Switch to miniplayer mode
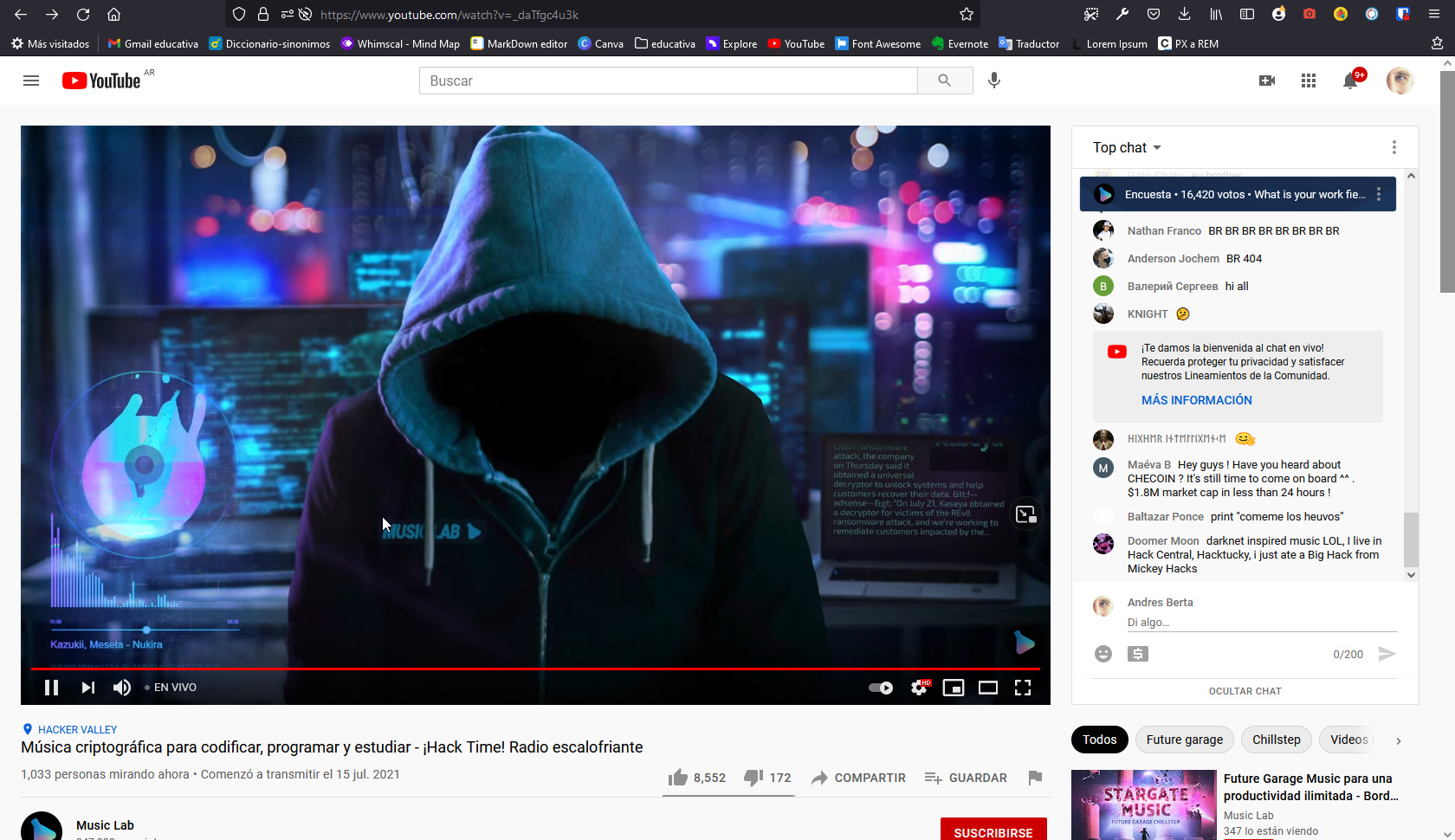 954,688
